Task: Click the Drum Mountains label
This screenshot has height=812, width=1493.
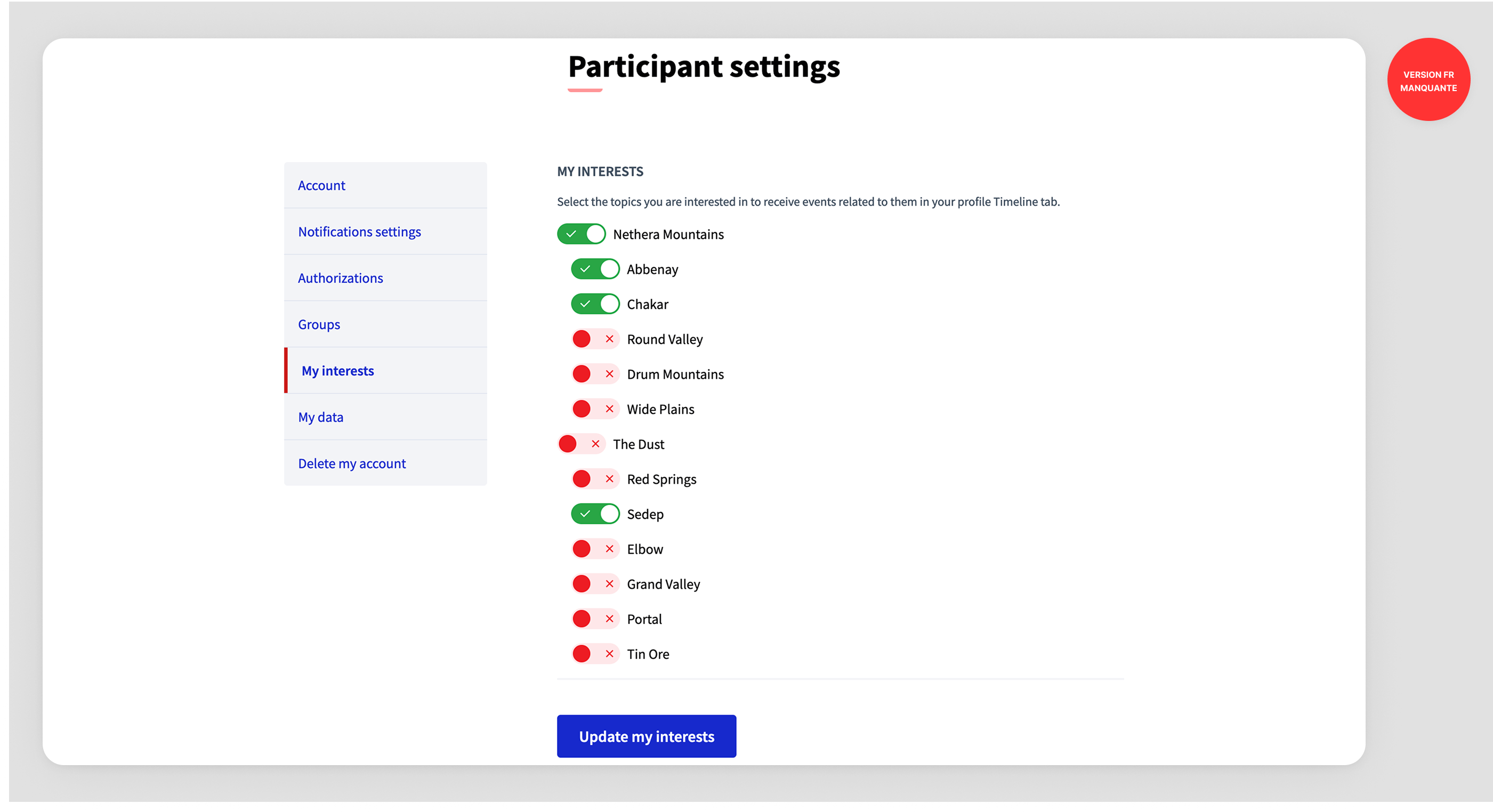Action: point(675,375)
